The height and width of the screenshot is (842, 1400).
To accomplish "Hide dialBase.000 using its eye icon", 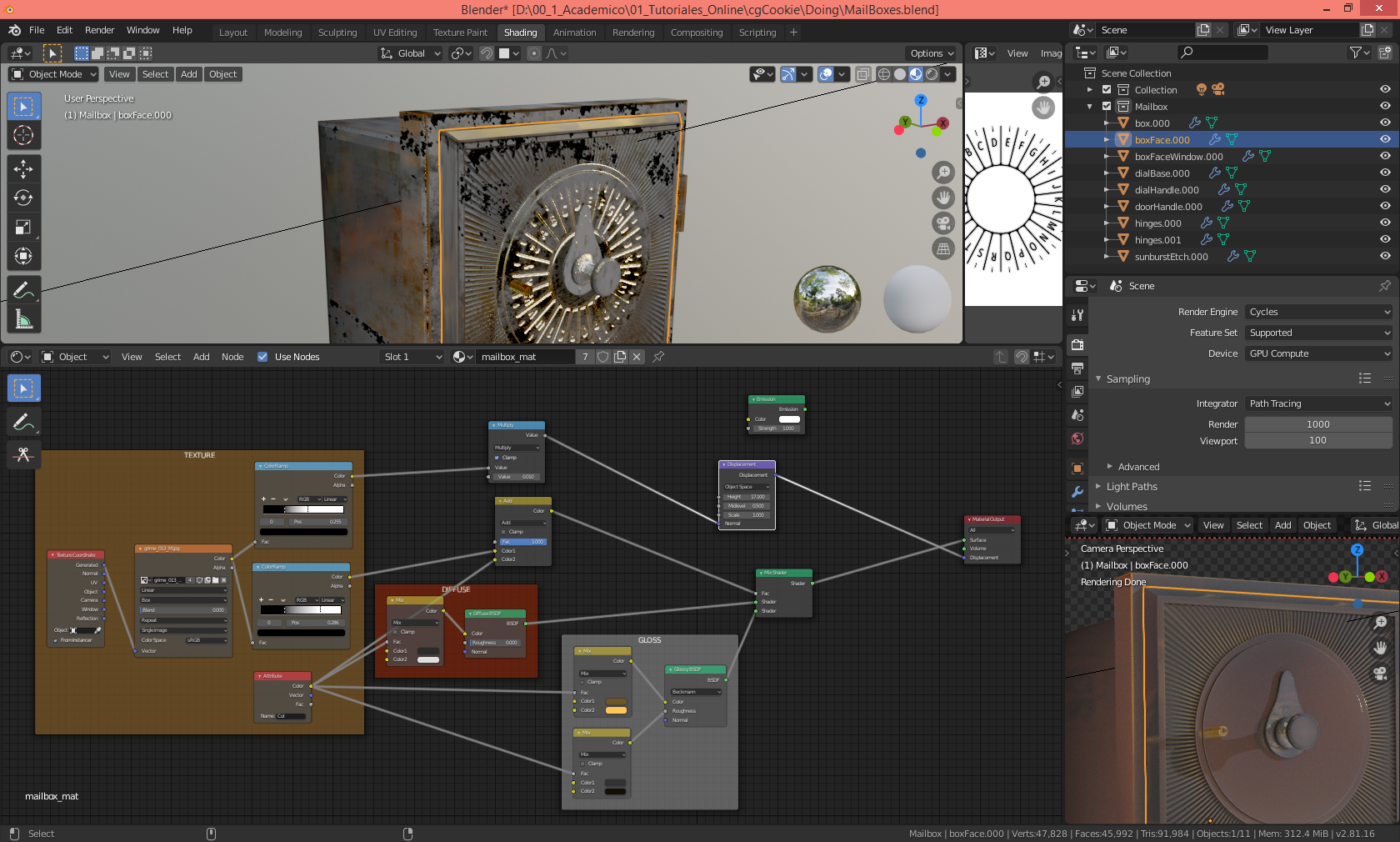I will pyautogui.click(x=1385, y=173).
